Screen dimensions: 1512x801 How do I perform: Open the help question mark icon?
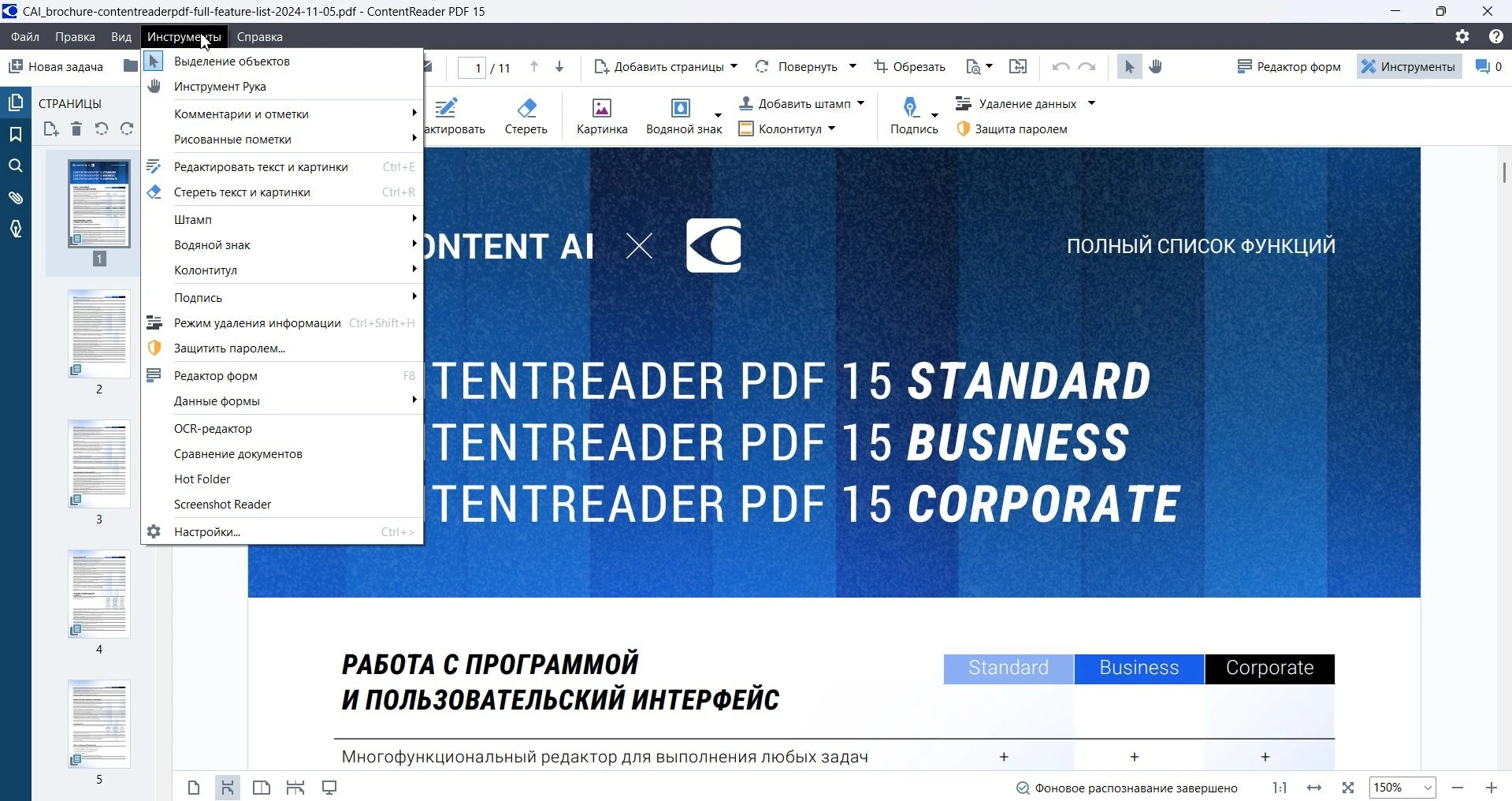(1496, 36)
